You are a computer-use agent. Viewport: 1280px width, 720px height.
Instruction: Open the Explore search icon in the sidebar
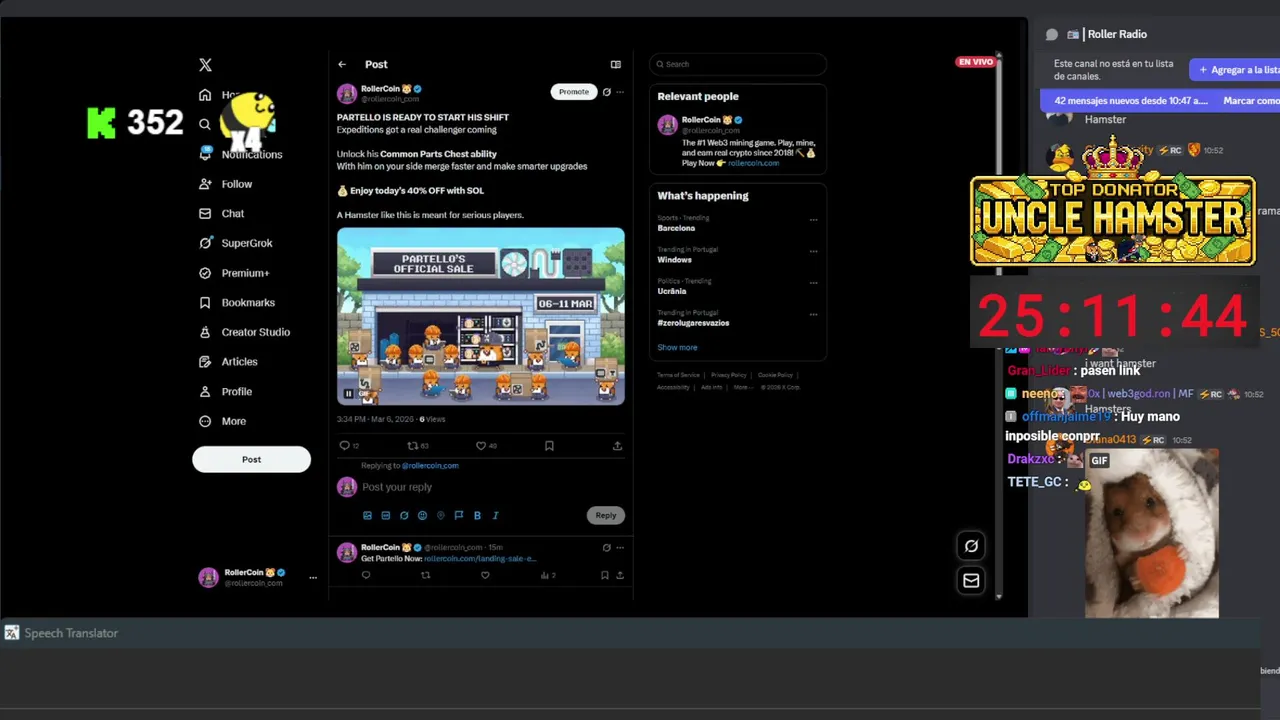[205, 124]
